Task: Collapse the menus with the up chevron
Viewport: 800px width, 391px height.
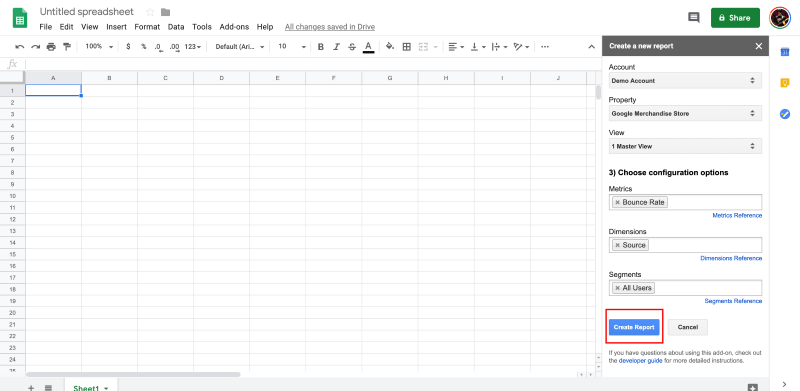Action: tap(591, 46)
